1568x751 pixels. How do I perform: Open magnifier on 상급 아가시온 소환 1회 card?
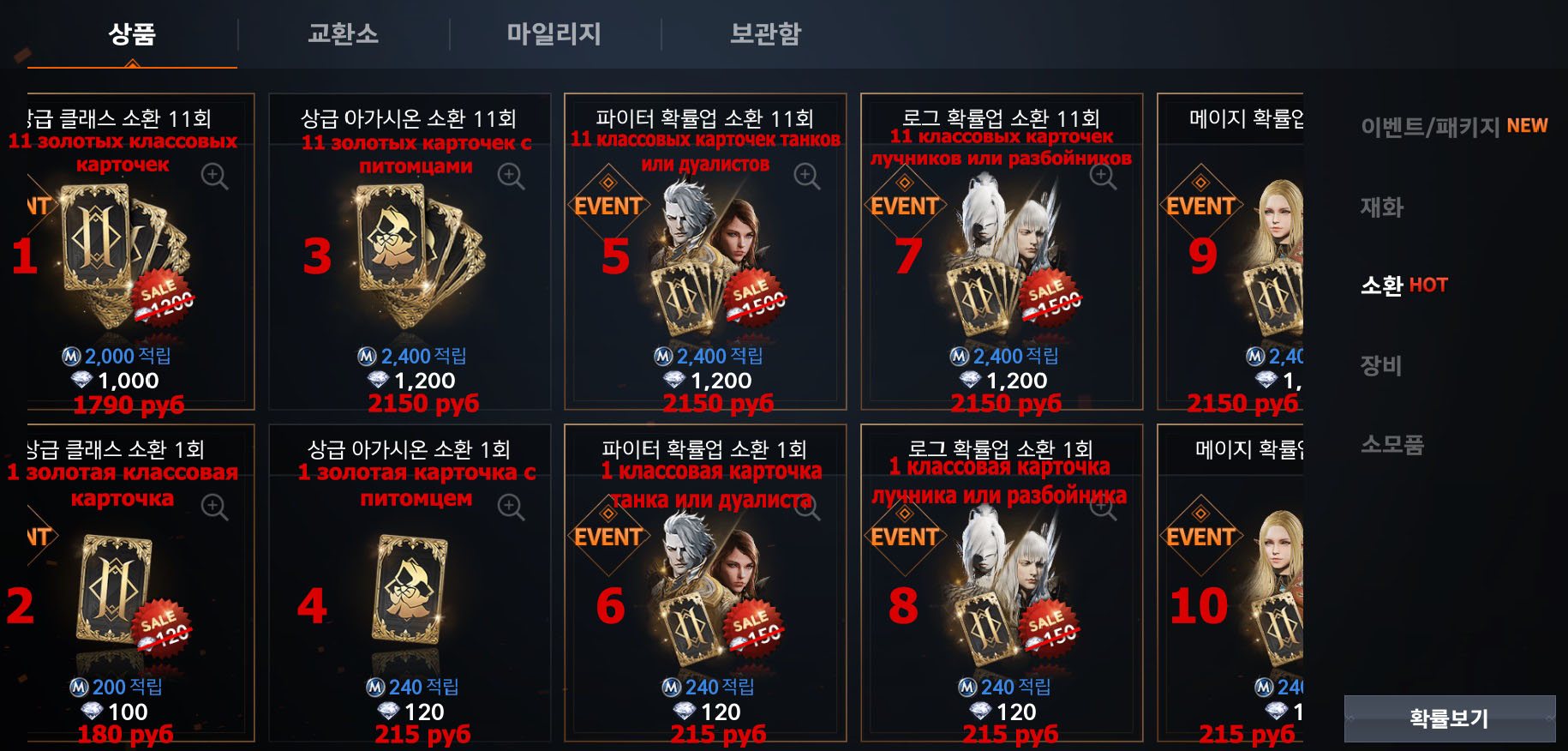tap(511, 508)
